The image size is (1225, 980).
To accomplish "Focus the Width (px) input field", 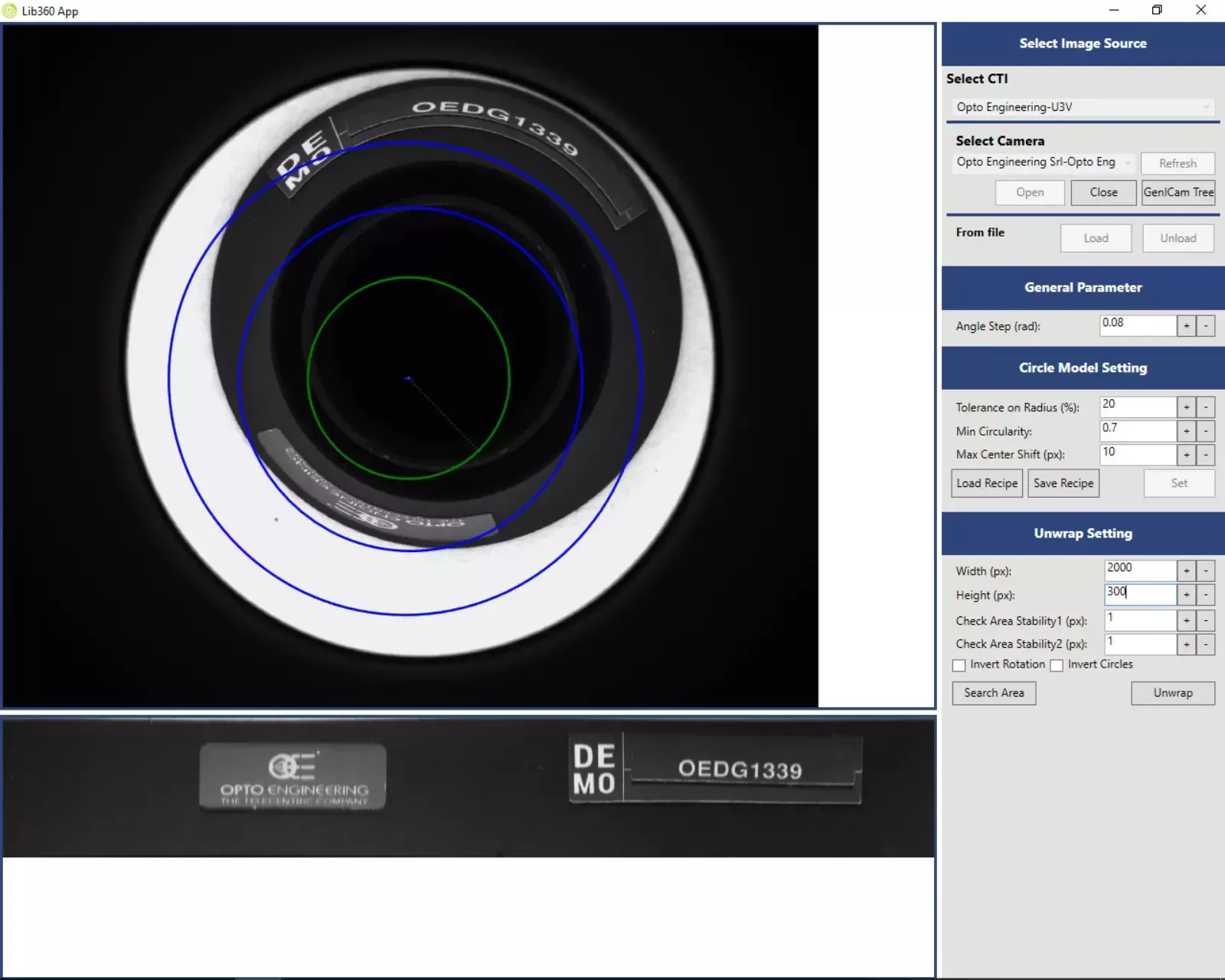I will (x=1139, y=570).
